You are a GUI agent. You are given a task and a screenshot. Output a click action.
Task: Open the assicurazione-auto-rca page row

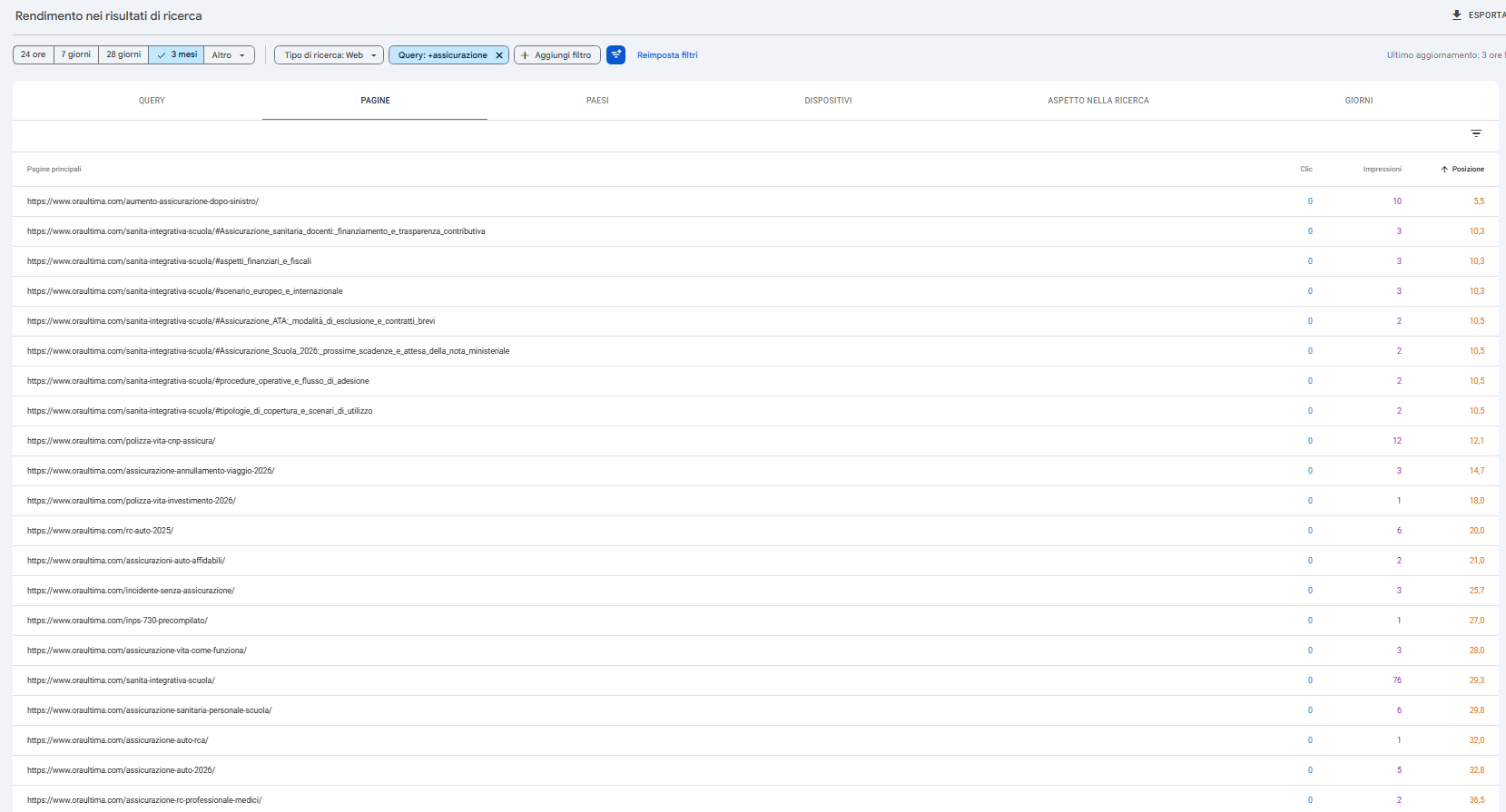click(755, 740)
